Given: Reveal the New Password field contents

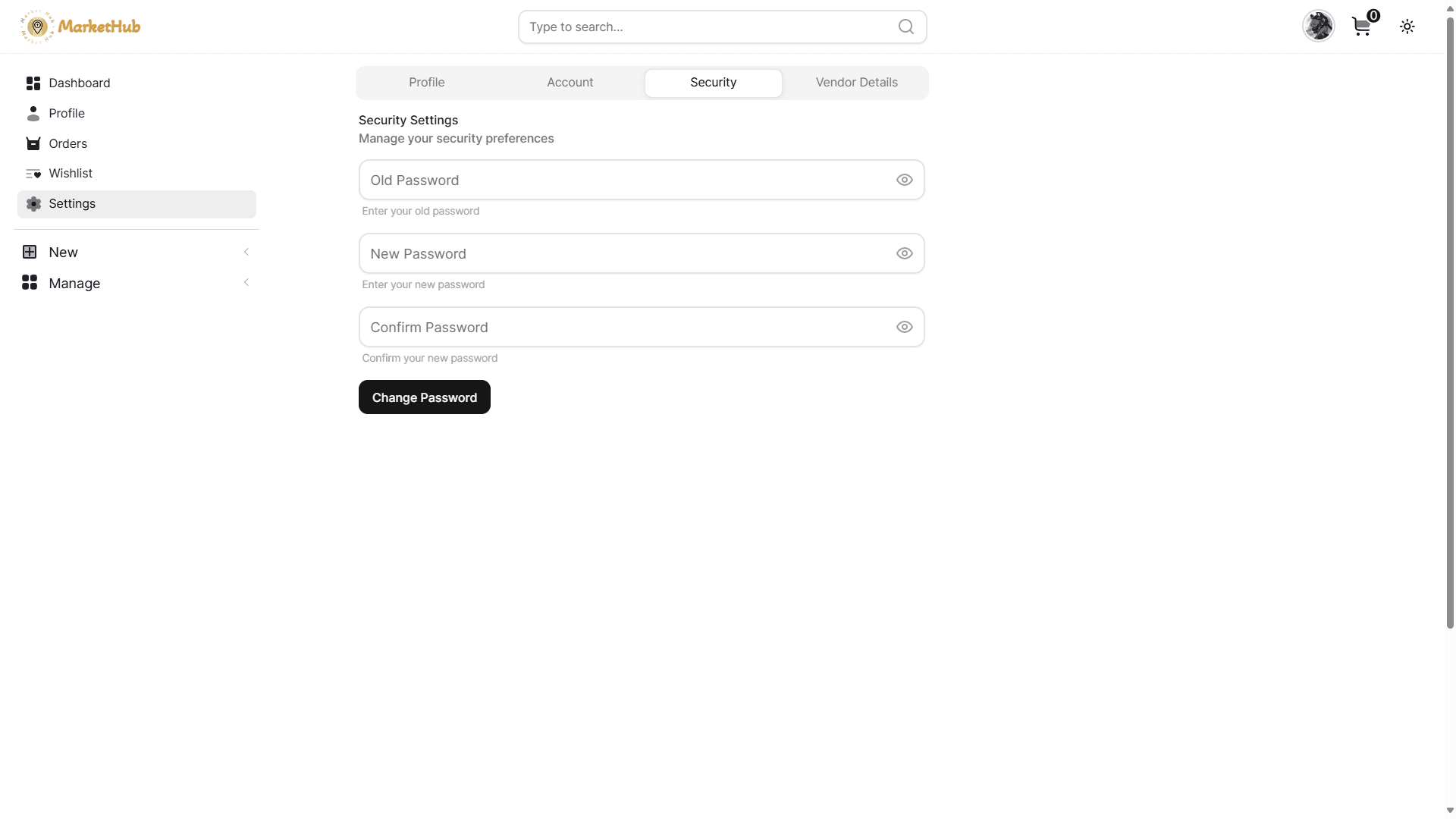Looking at the screenshot, I should [x=905, y=253].
